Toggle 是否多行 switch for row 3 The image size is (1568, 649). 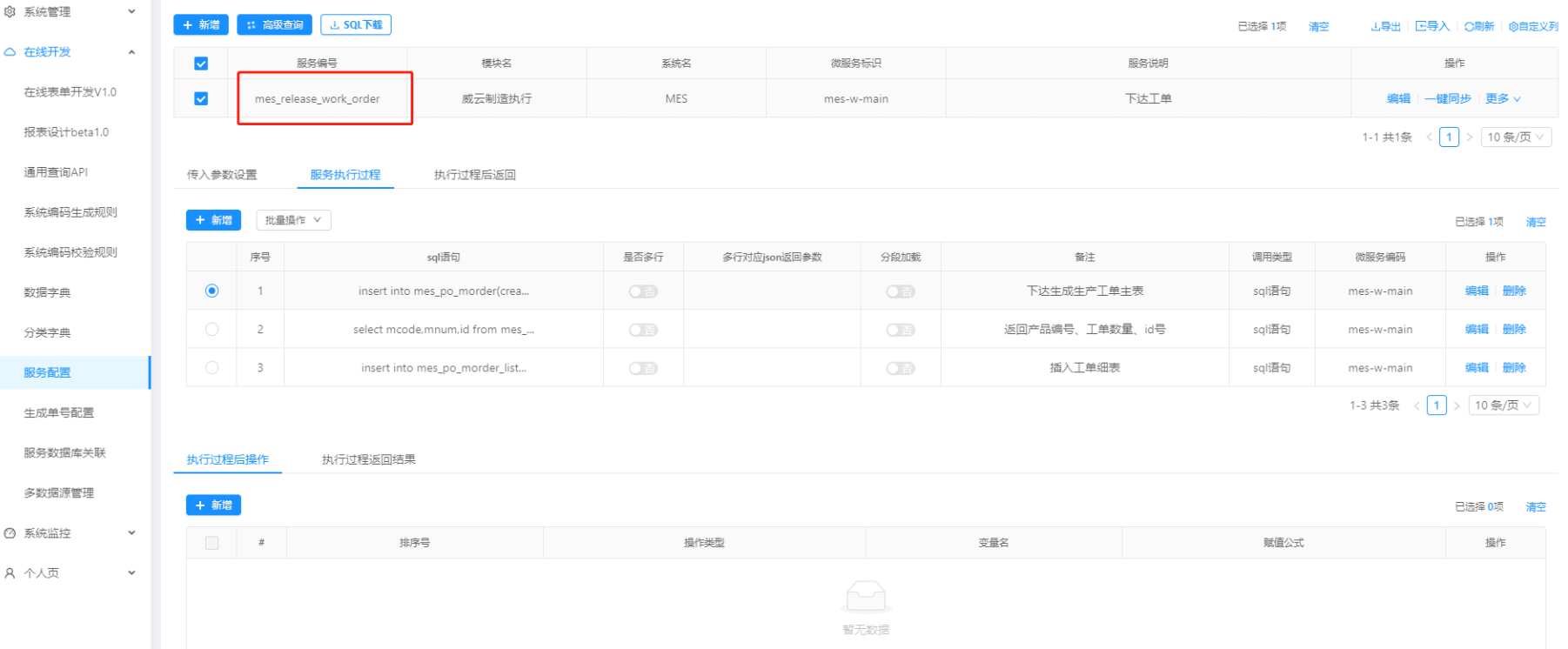click(643, 368)
